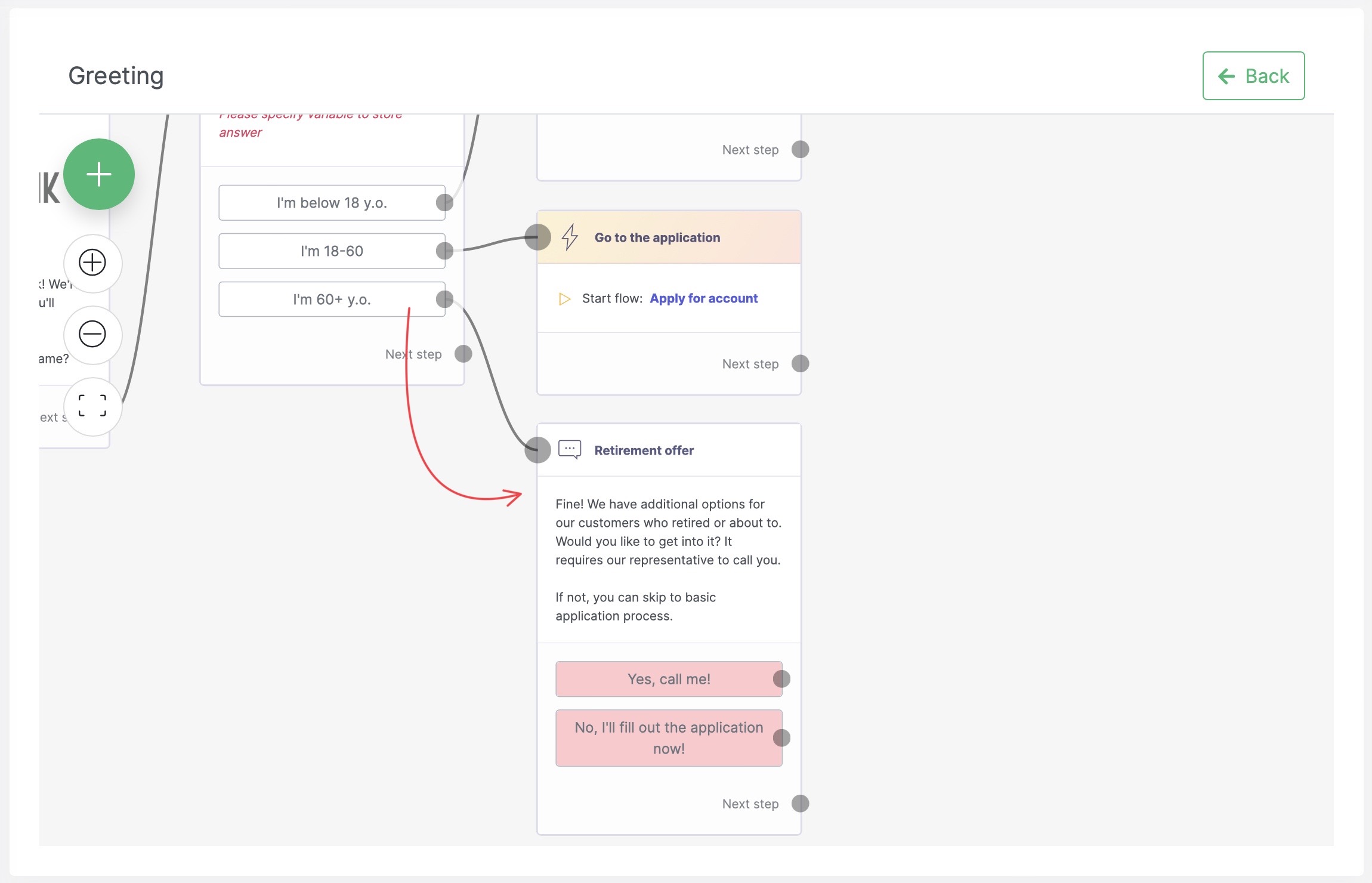Viewport: 1372px width, 883px height.
Task: Click the "Yes, call me!" quick reply
Action: (668, 679)
